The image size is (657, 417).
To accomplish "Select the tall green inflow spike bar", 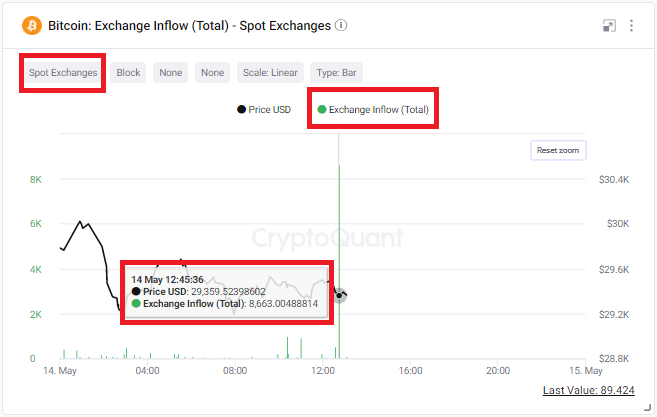I will (x=339, y=262).
